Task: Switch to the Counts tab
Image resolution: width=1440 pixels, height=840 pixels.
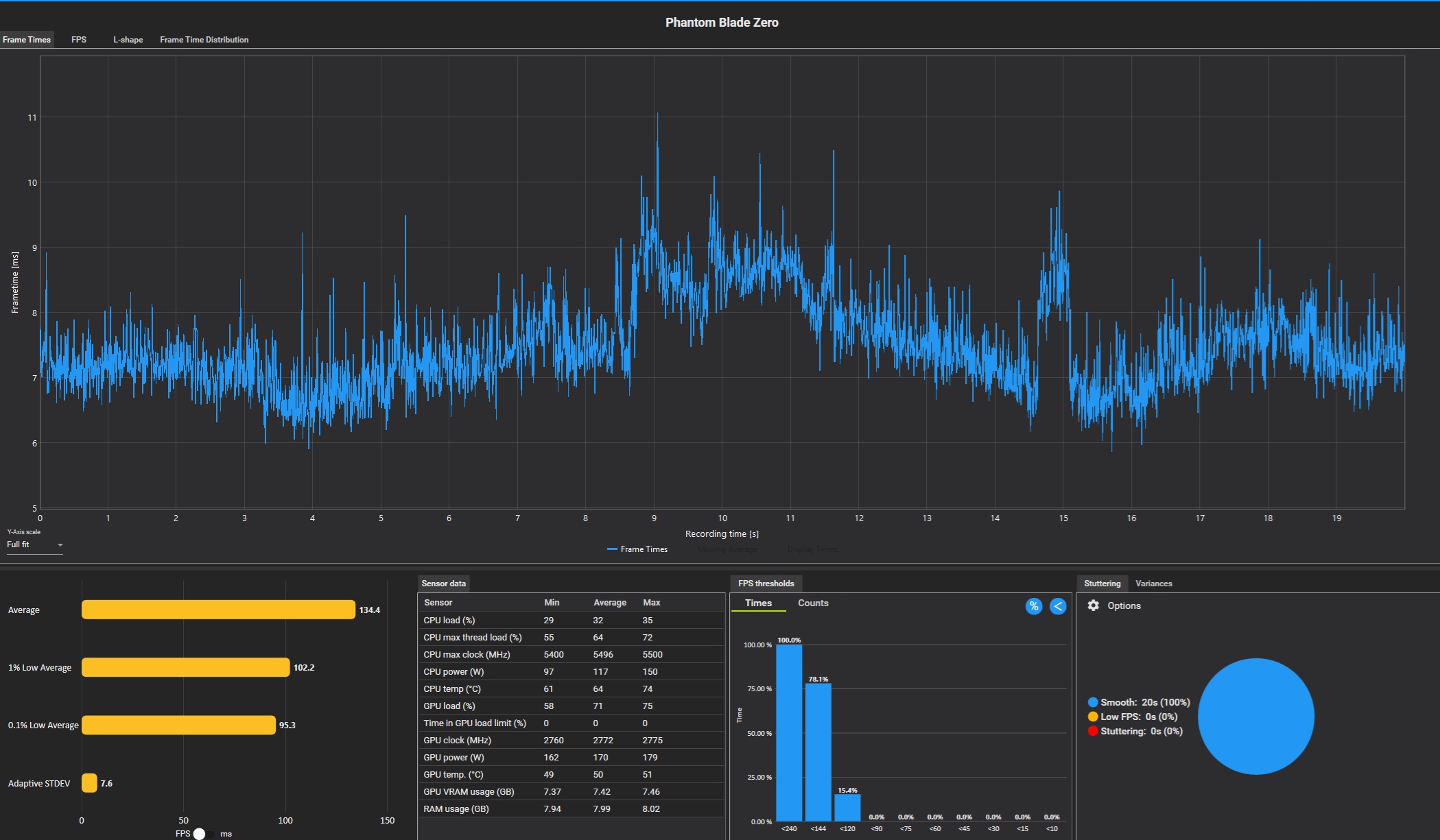Action: pyautogui.click(x=813, y=603)
